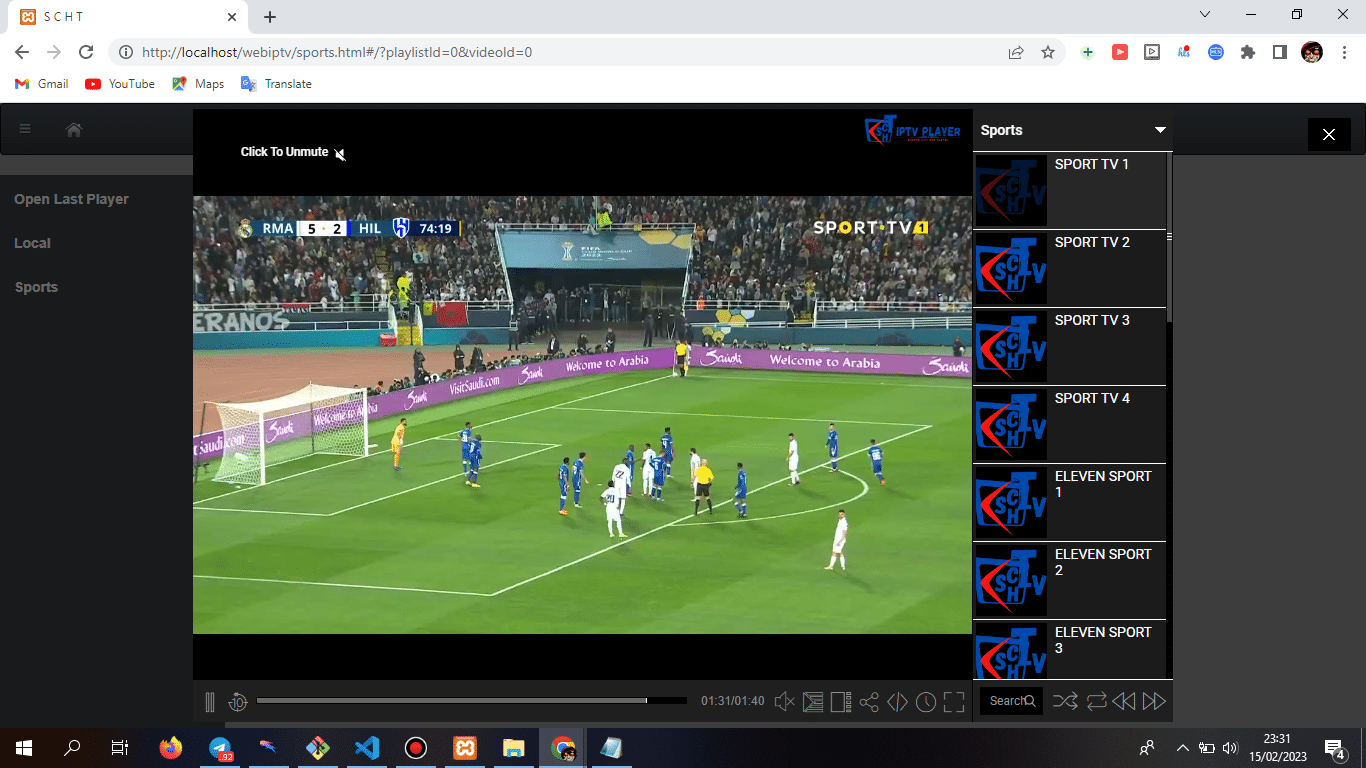Screen dimensions: 1366x768
Task: Open the Extensions puzzle menu
Action: 1248,52
